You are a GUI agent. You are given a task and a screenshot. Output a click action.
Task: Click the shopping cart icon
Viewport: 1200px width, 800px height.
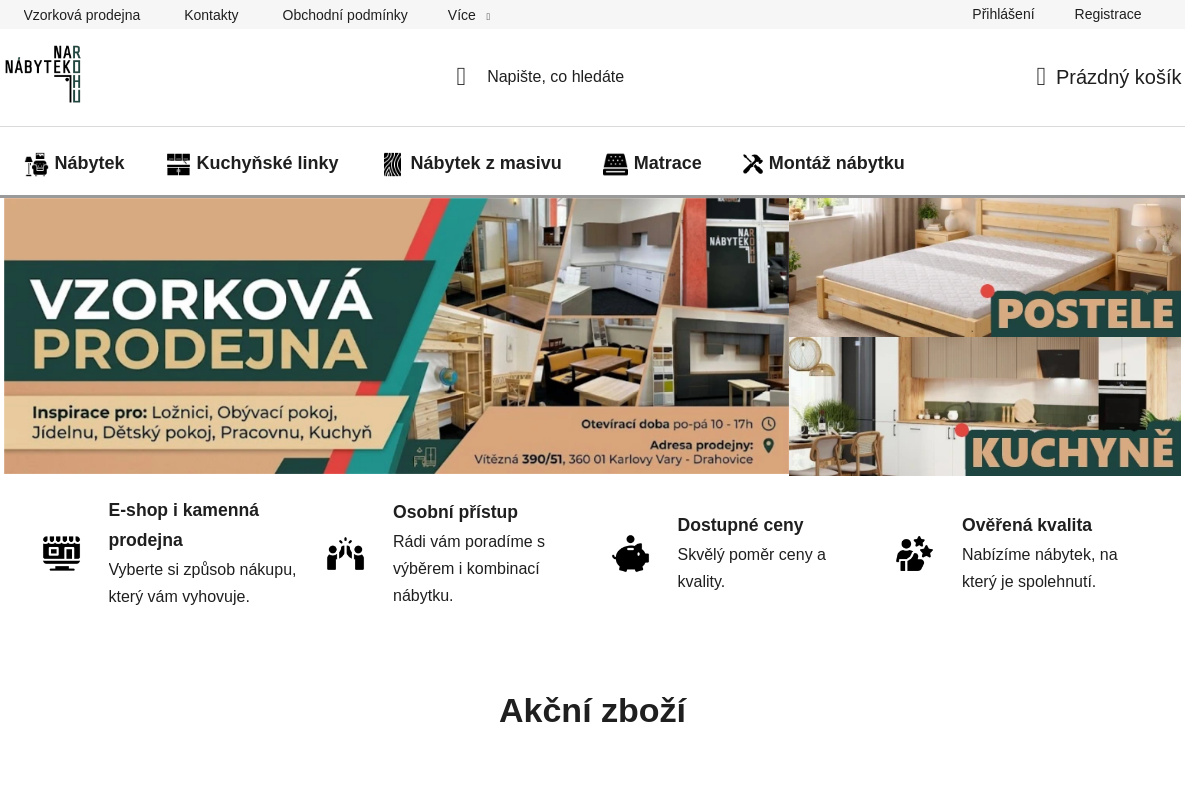pos(1041,77)
